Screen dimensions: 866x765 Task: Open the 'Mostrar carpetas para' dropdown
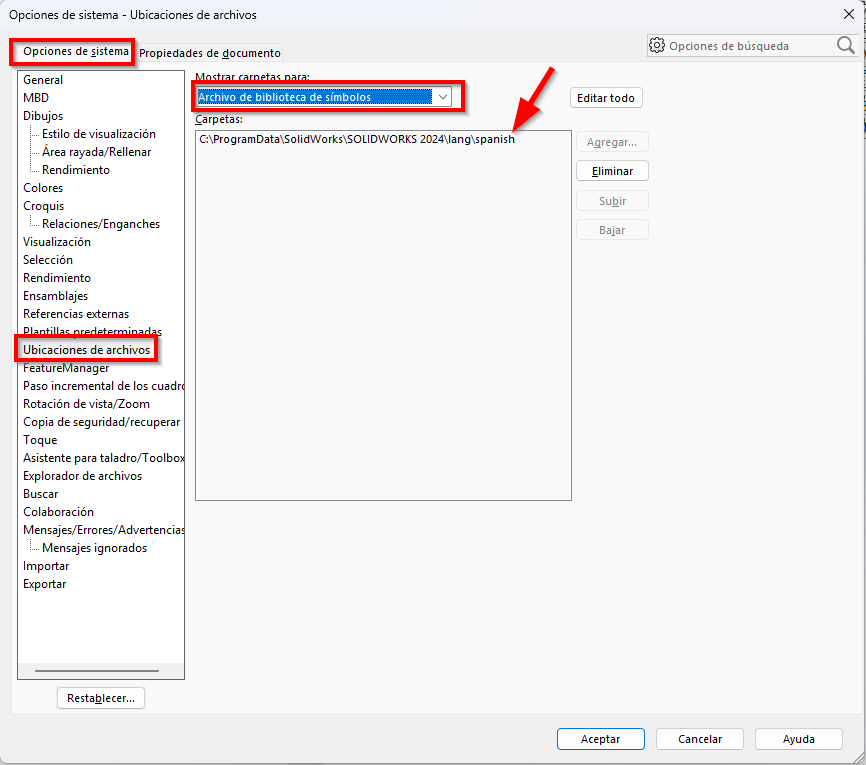[442, 97]
